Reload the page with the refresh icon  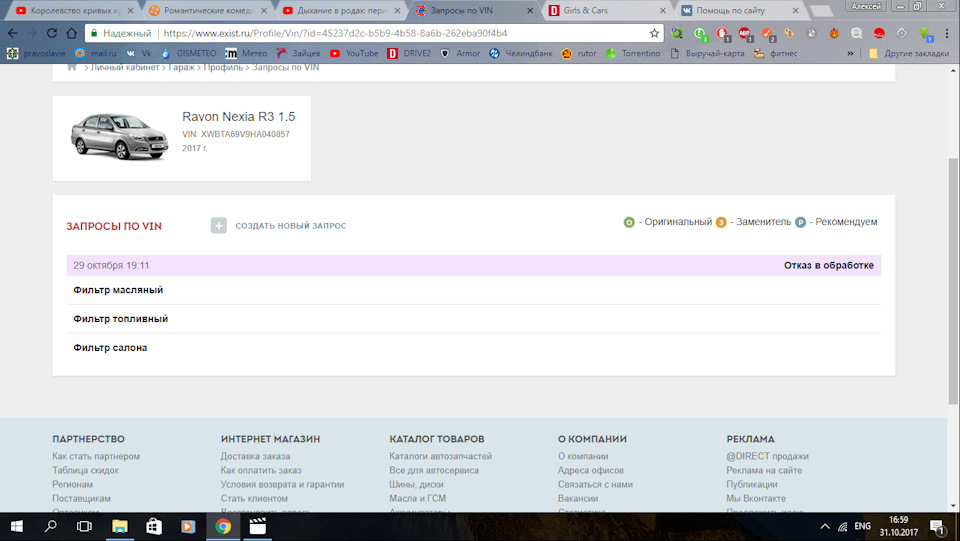[x=51, y=33]
